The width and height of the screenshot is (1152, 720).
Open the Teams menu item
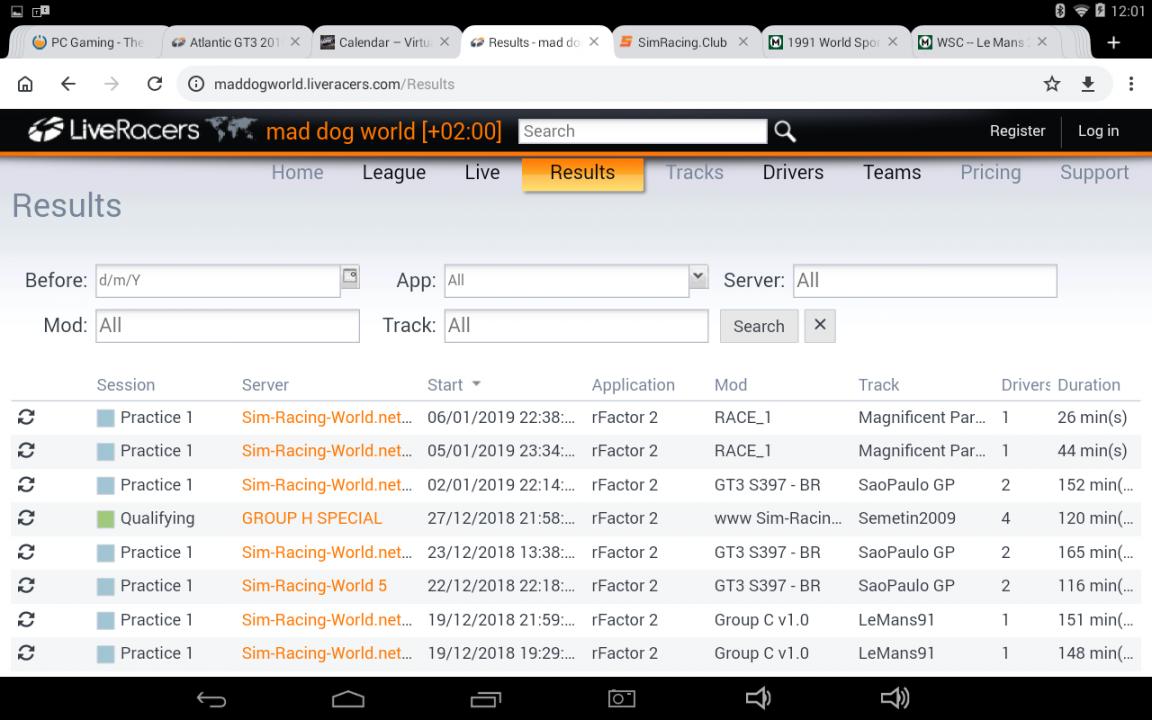[892, 173]
